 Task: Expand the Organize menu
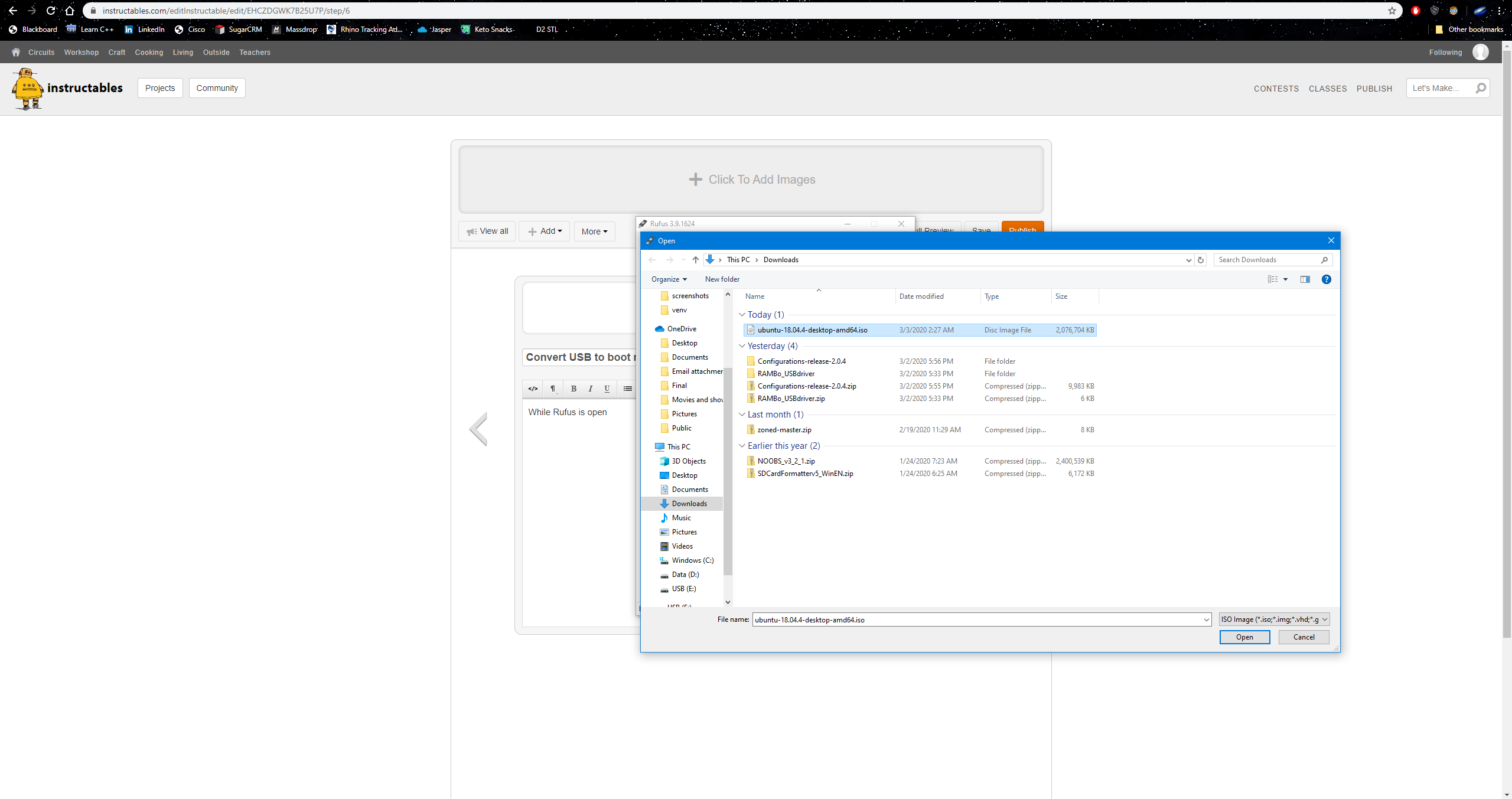coord(669,279)
